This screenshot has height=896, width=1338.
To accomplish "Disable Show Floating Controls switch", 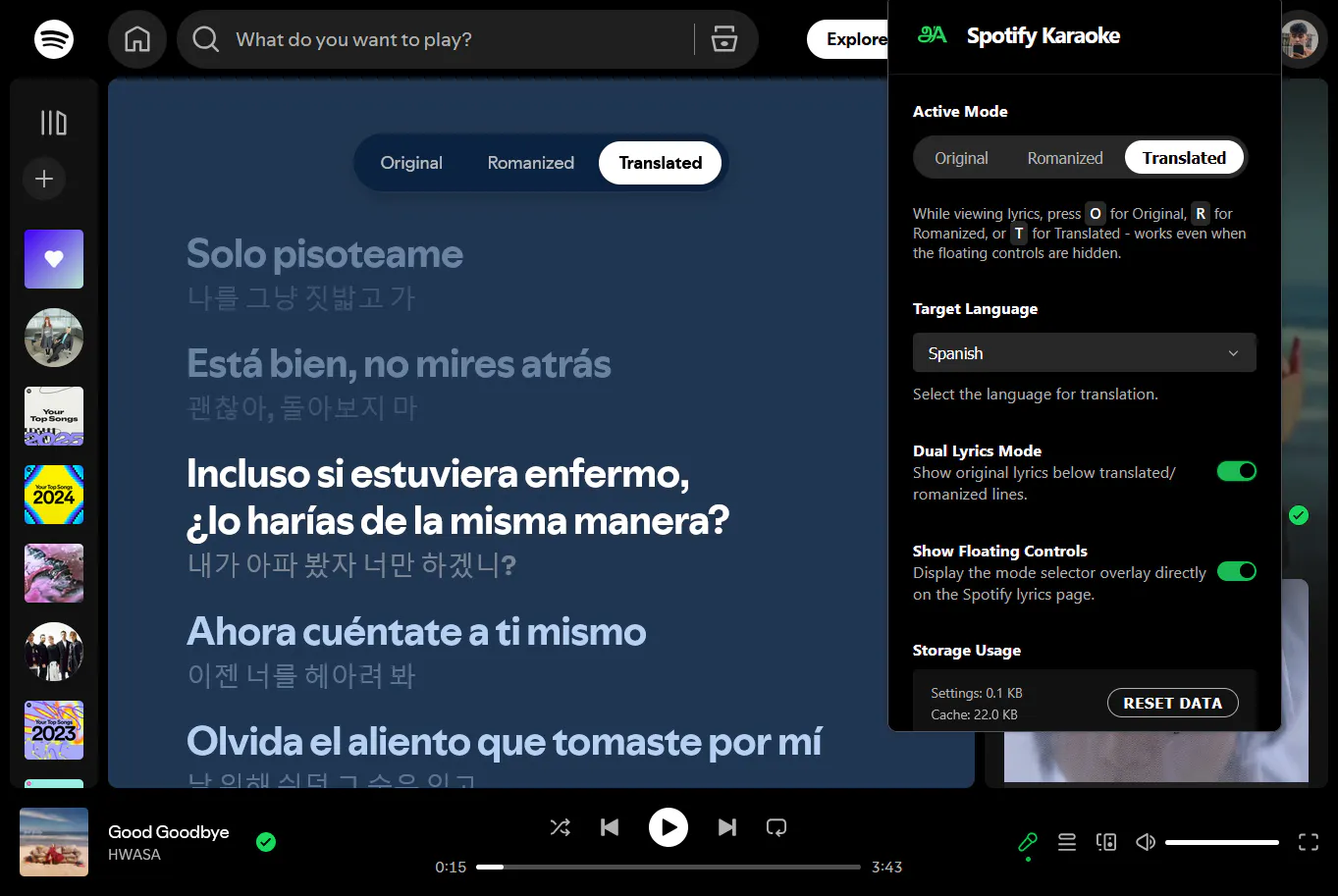I will 1237,571.
